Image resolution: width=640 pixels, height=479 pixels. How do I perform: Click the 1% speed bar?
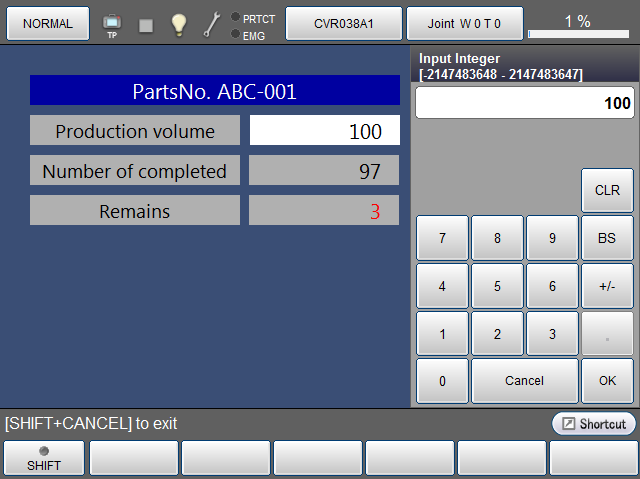pyautogui.click(x=577, y=25)
